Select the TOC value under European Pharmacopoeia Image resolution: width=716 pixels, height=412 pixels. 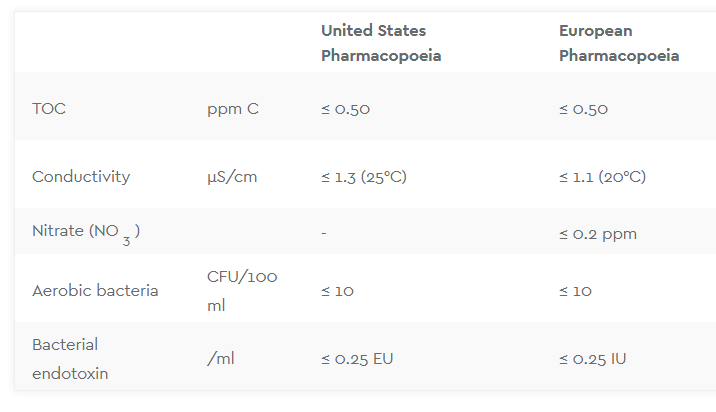(x=583, y=109)
